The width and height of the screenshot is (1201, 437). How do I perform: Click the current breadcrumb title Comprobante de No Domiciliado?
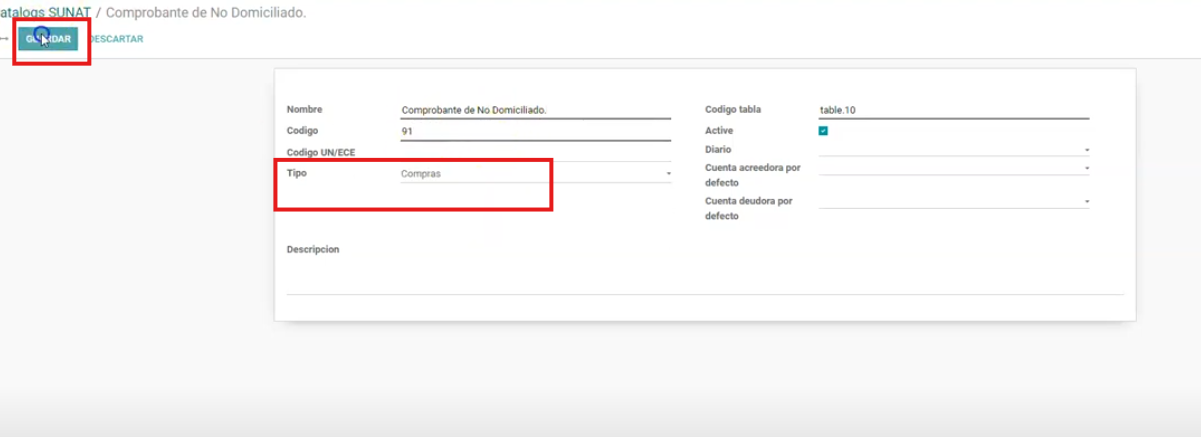pyautogui.click(x=205, y=13)
